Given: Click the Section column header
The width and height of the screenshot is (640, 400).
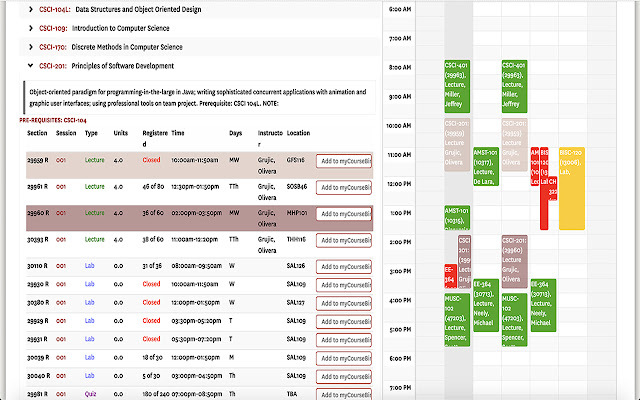Looking at the screenshot, I should (37, 133).
